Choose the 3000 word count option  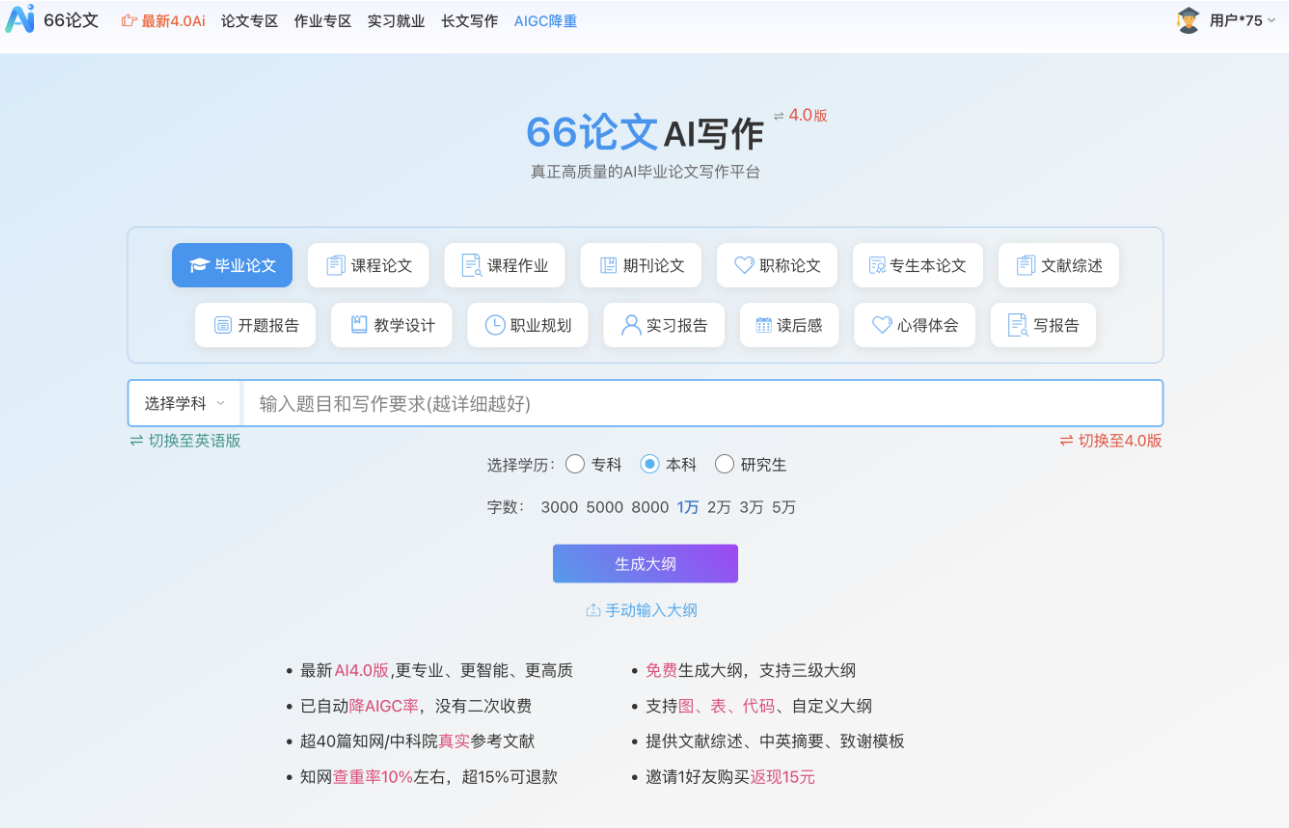coord(560,507)
